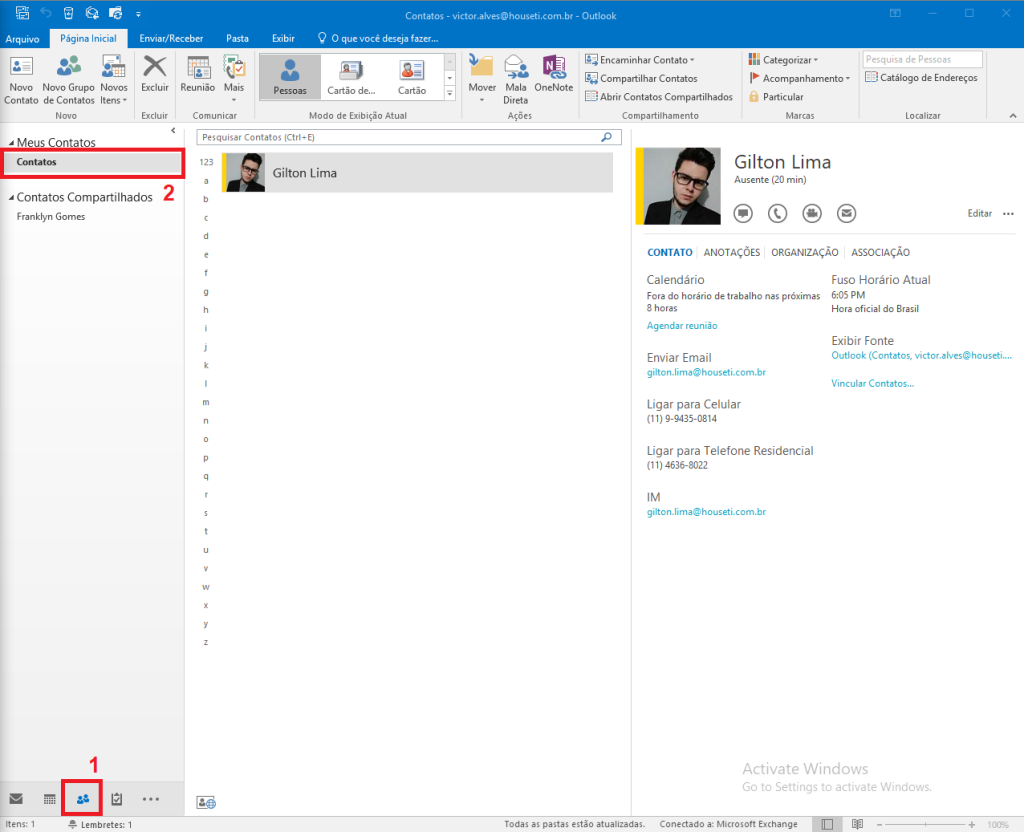Screen dimensions: 1024x832
Task: Go to Mail via envelope navigation icon
Action: click(16, 799)
